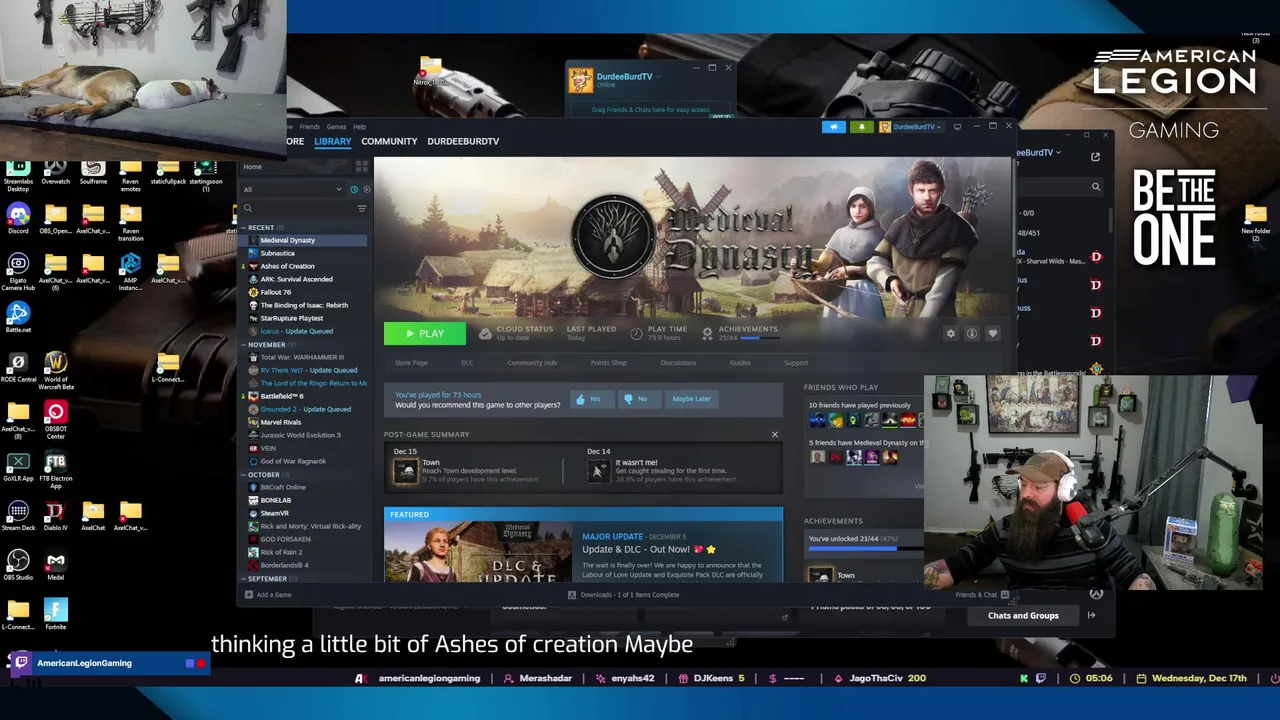Open the OBSBOT Center shortcut

coord(56,418)
